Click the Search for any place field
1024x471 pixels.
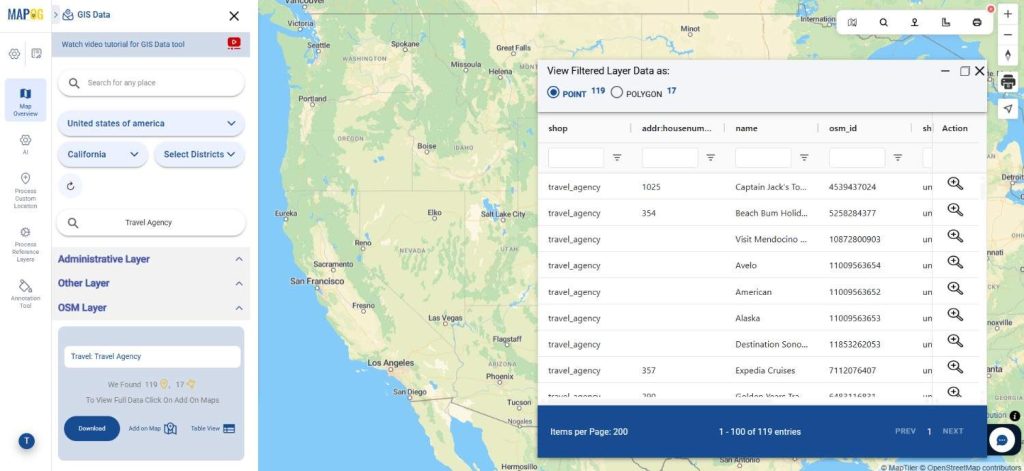(x=151, y=83)
